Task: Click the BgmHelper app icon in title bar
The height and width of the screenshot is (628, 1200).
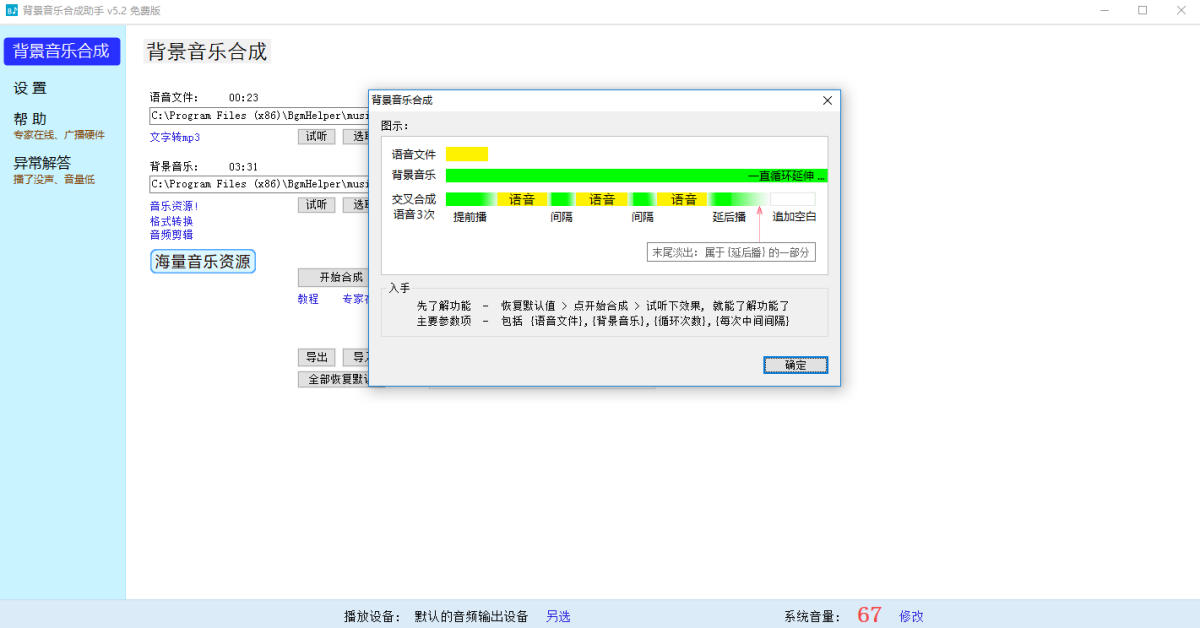Action: point(10,11)
